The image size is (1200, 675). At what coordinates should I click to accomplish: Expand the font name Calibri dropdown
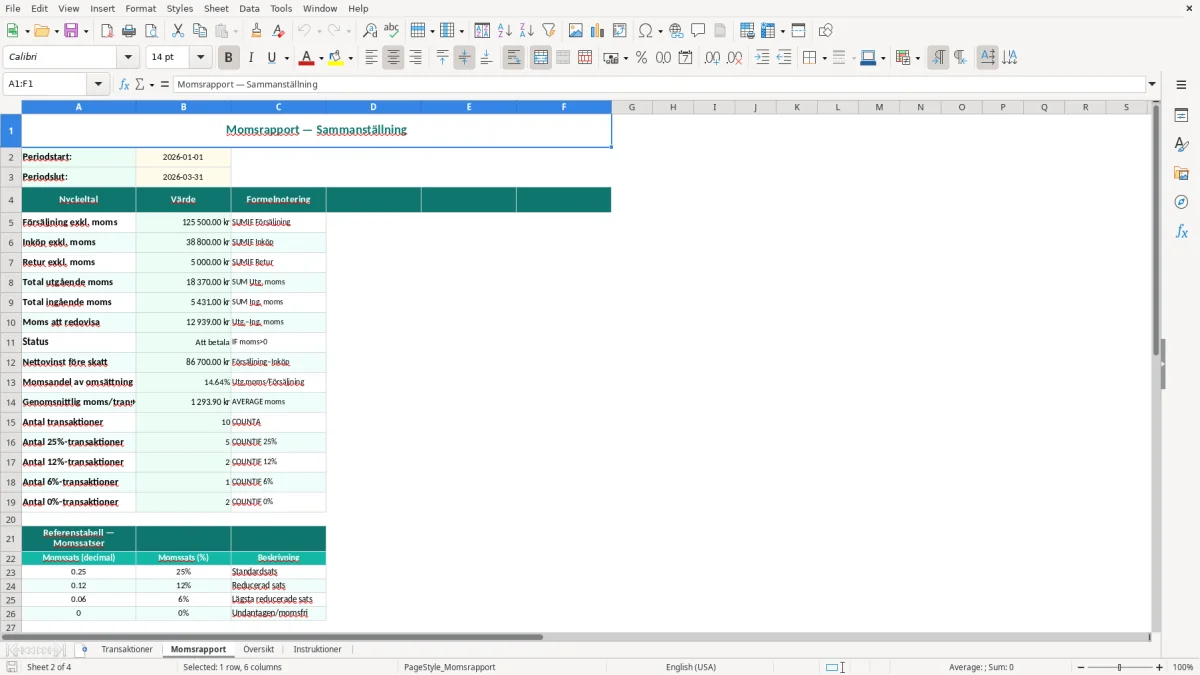[x=128, y=58]
